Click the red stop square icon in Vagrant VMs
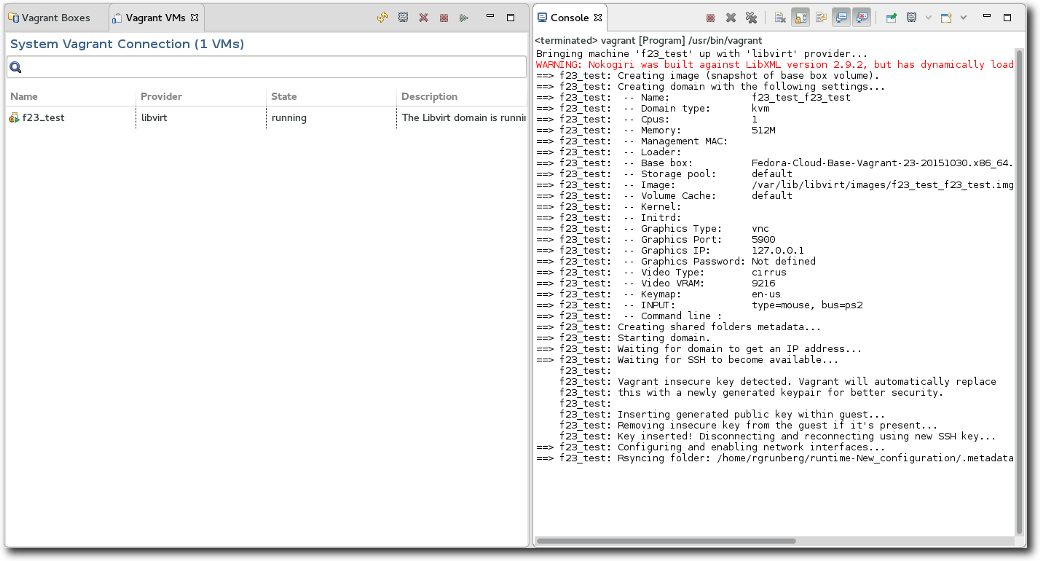The image size is (1040, 561). pos(443,18)
